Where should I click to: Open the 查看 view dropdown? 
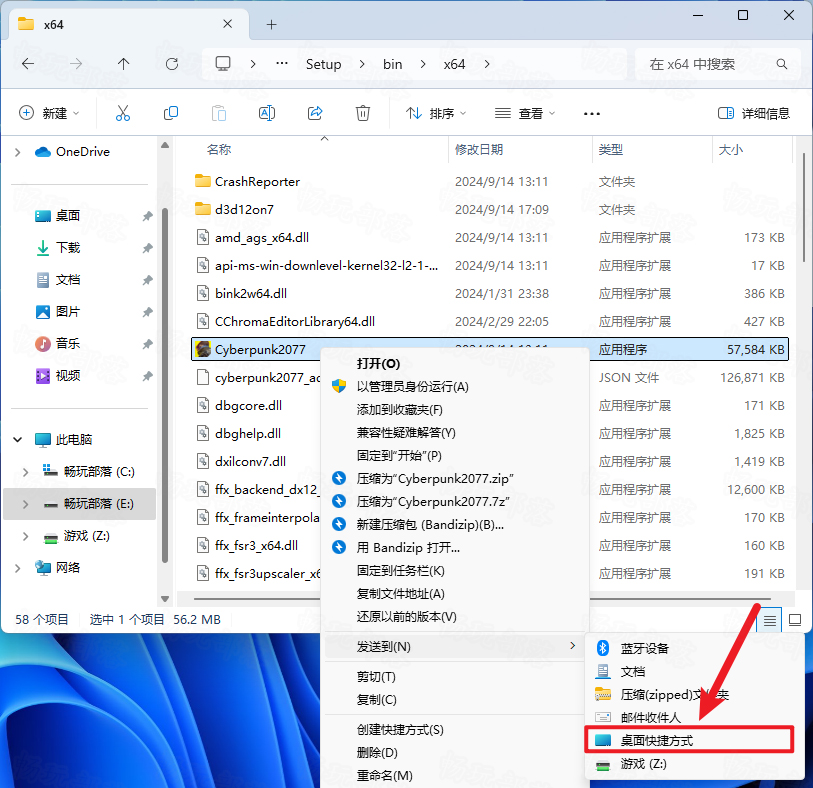click(x=525, y=113)
